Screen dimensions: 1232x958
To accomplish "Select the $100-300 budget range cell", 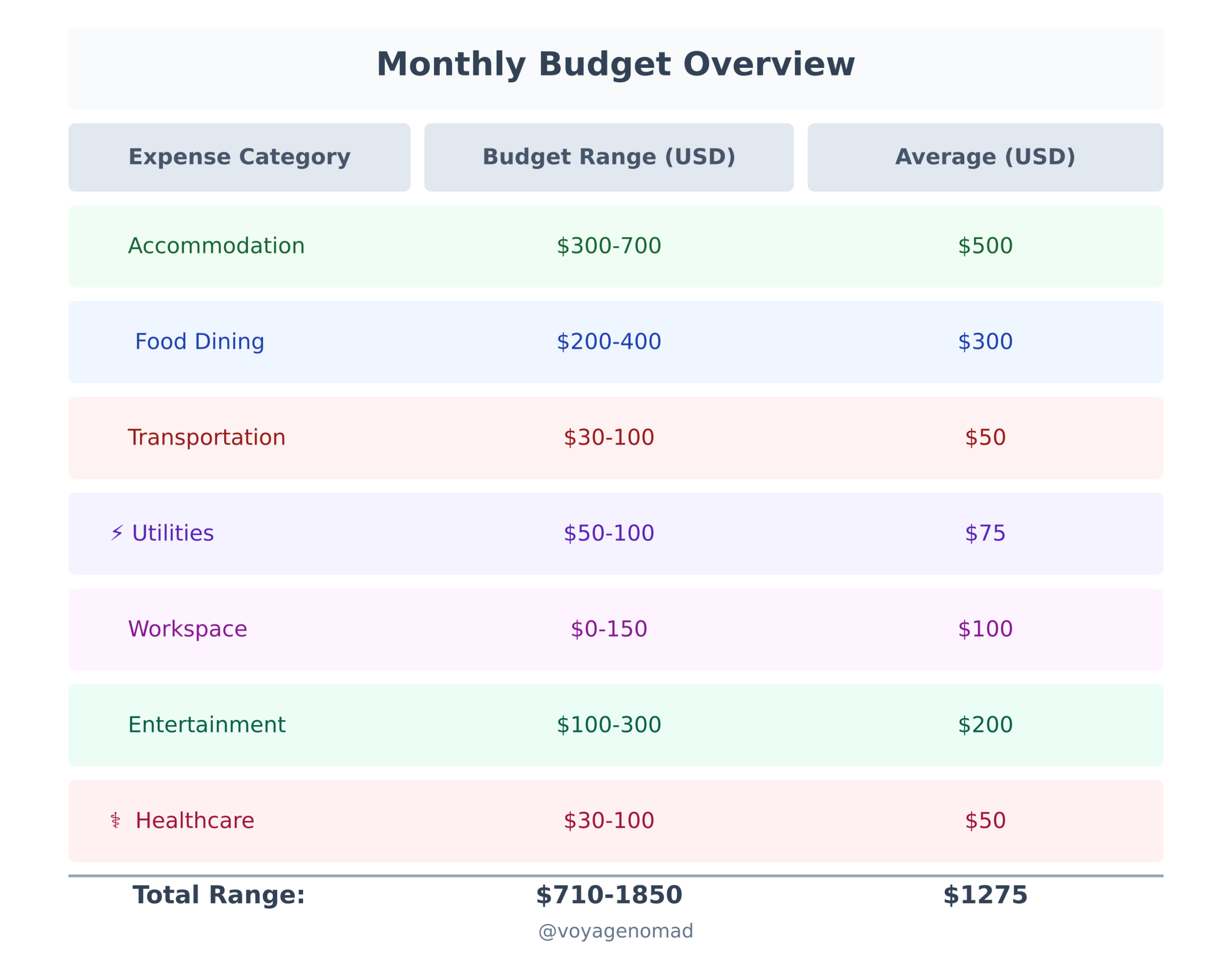I will (x=609, y=725).
